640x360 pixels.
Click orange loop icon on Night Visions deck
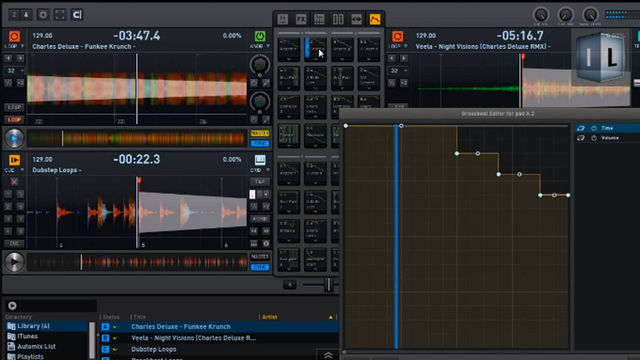398,36
